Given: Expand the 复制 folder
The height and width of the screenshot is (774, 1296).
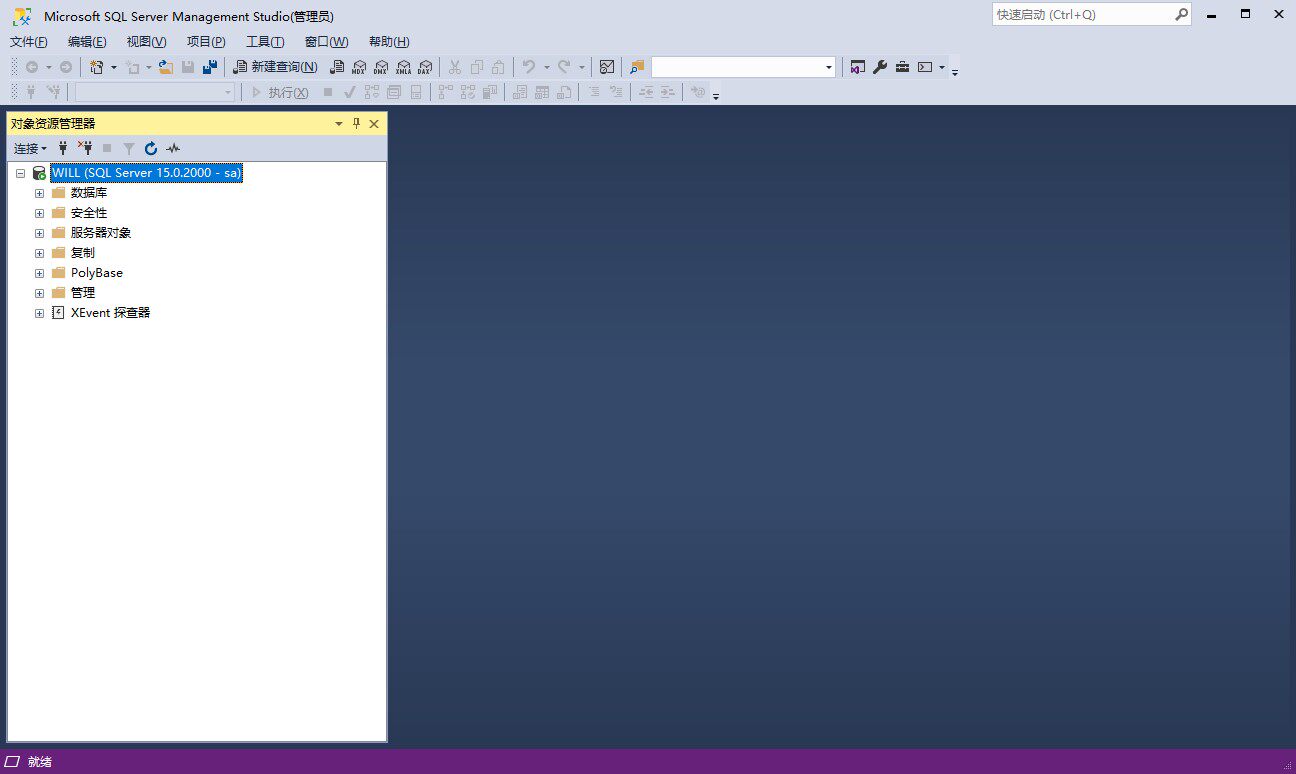Looking at the screenshot, I should click(39, 253).
